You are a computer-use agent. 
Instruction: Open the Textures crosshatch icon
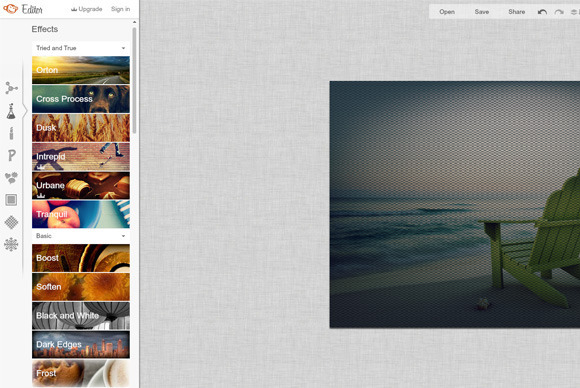(11, 222)
